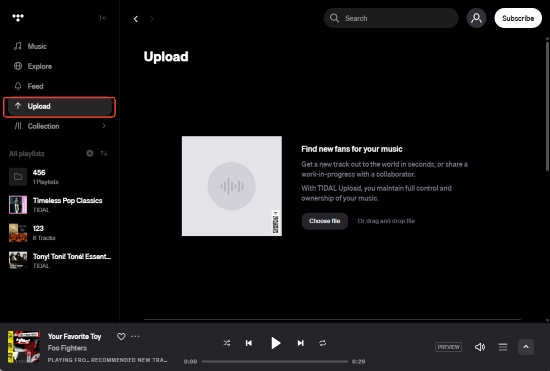Select Upload in the sidebar
Screen dimensions: 550x371
[x=59, y=106]
